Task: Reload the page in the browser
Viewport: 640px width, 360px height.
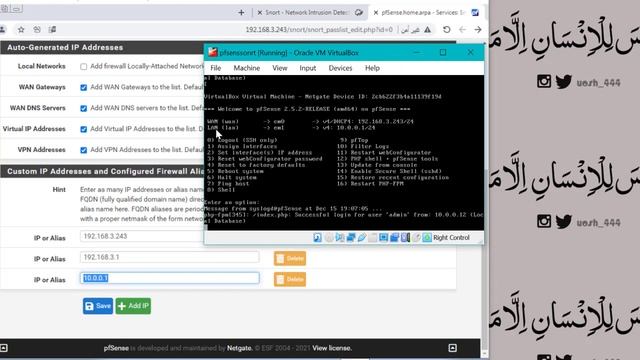Action: pos(447,29)
